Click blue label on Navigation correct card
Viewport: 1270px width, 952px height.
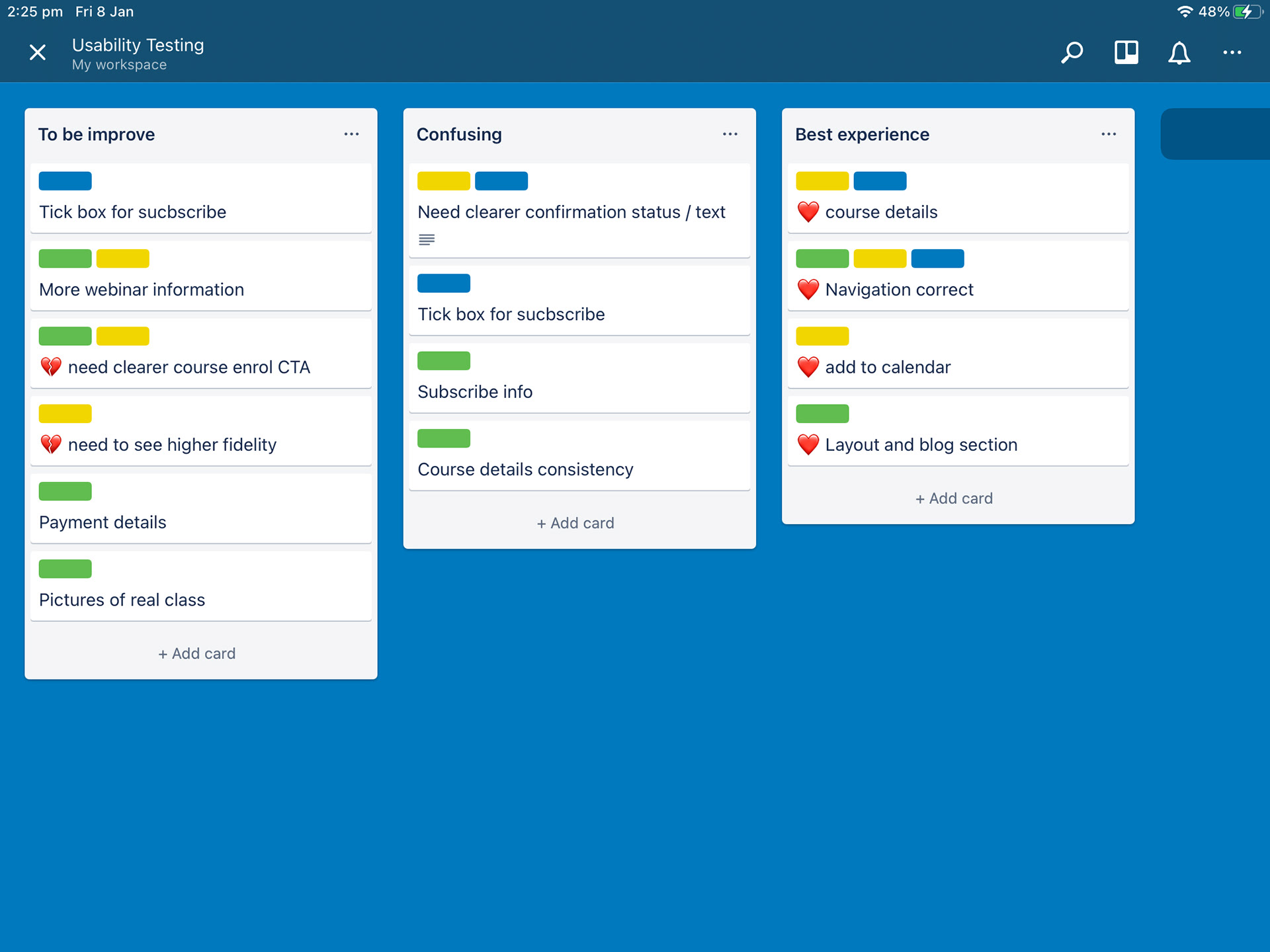[x=937, y=258]
